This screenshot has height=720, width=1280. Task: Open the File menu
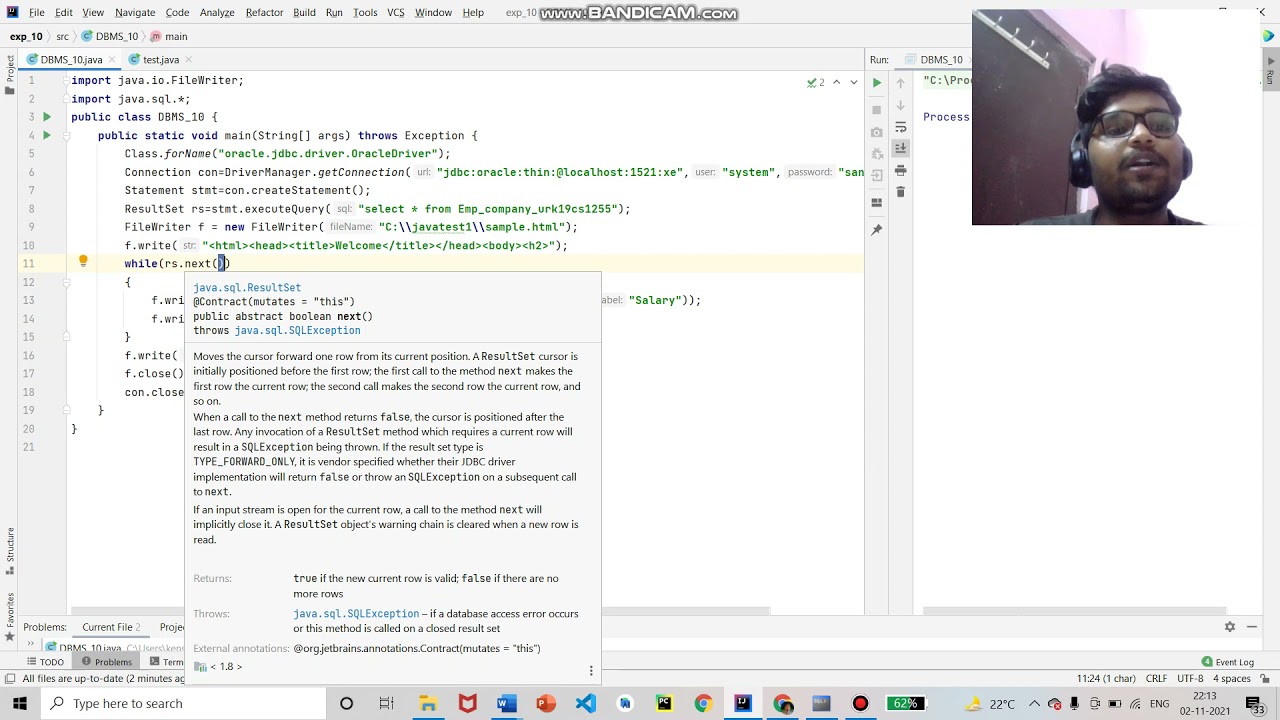point(36,12)
